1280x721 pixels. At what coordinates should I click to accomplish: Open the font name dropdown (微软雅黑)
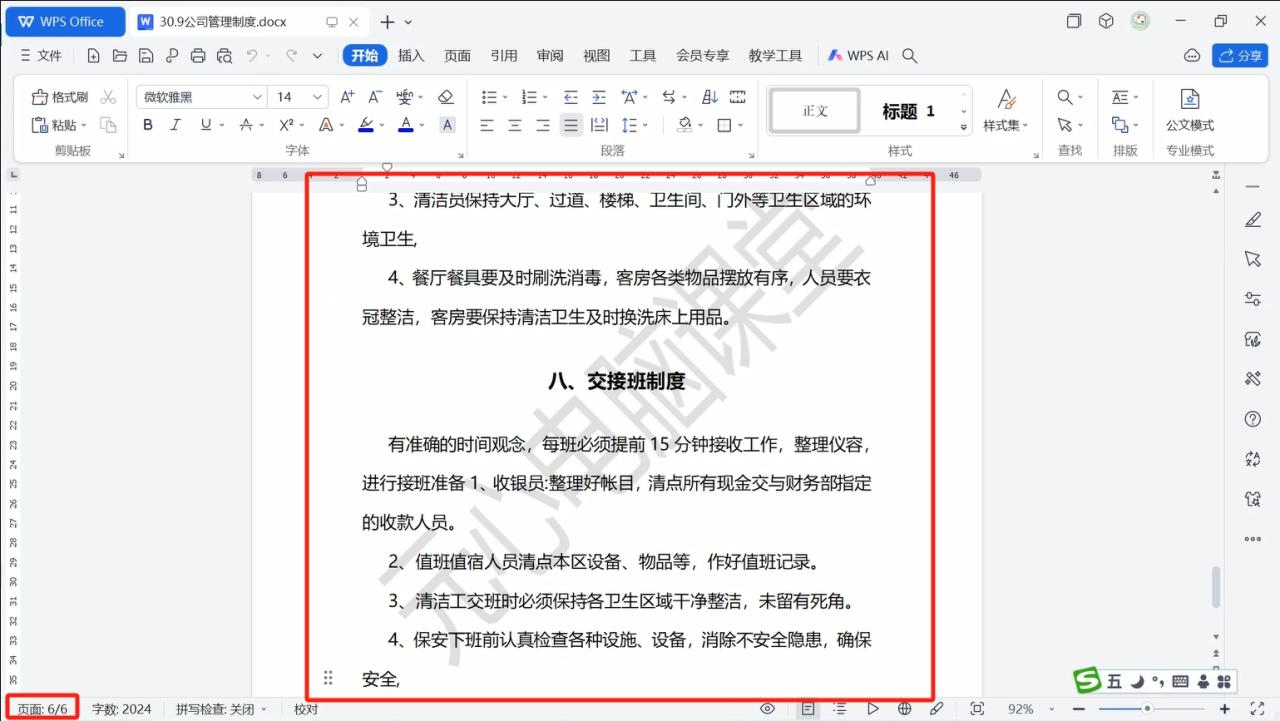pyautogui.click(x=257, y=97)
